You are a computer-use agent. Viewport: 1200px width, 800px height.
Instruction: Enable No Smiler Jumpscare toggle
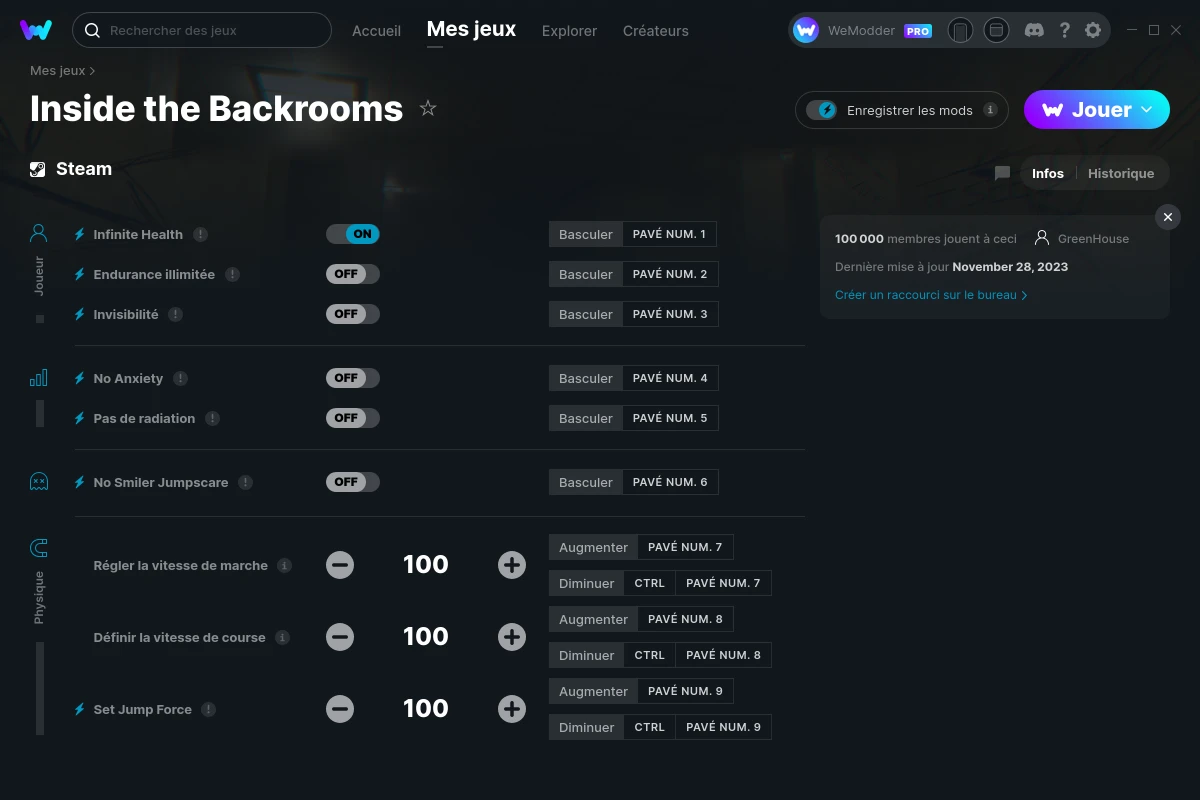click(353, 482)
